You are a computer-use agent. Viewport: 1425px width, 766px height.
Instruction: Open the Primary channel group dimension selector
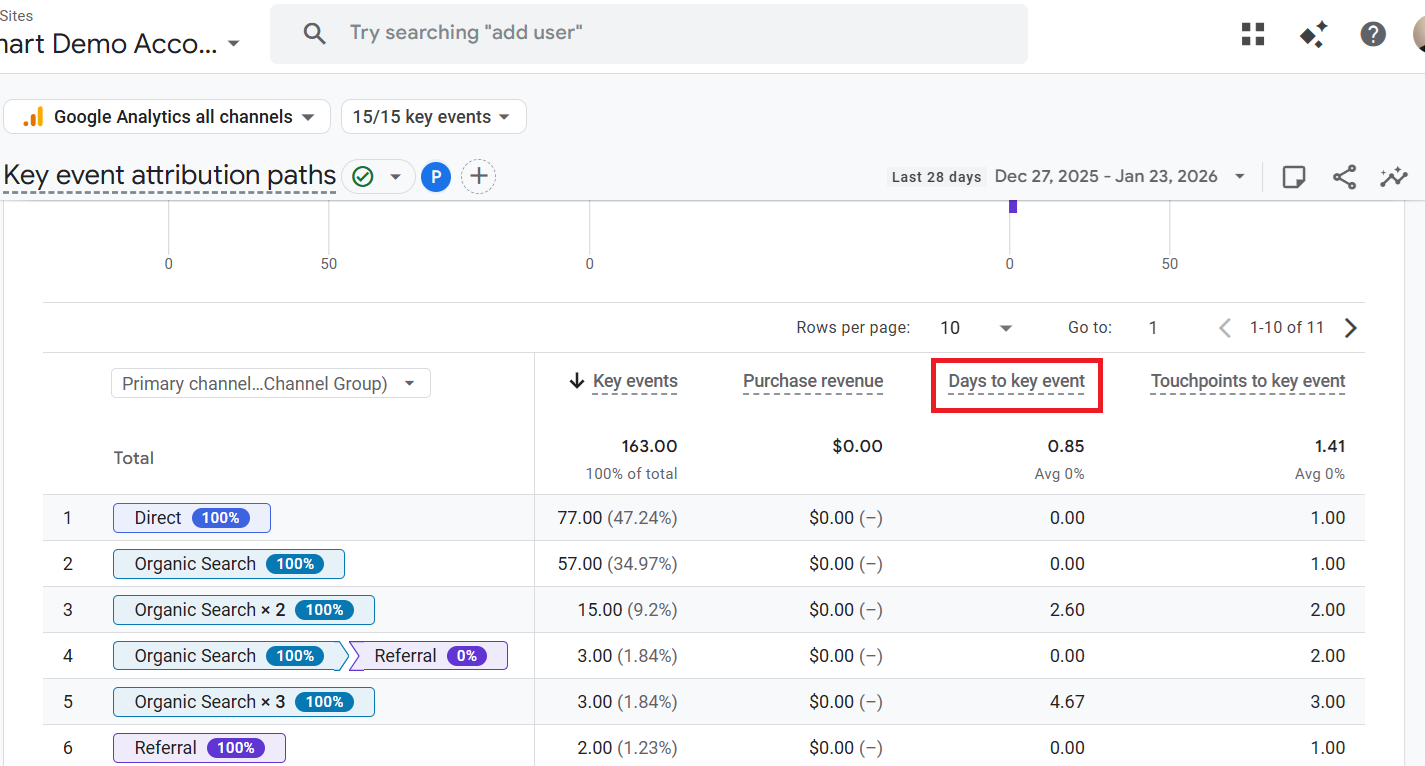(270, 383)
